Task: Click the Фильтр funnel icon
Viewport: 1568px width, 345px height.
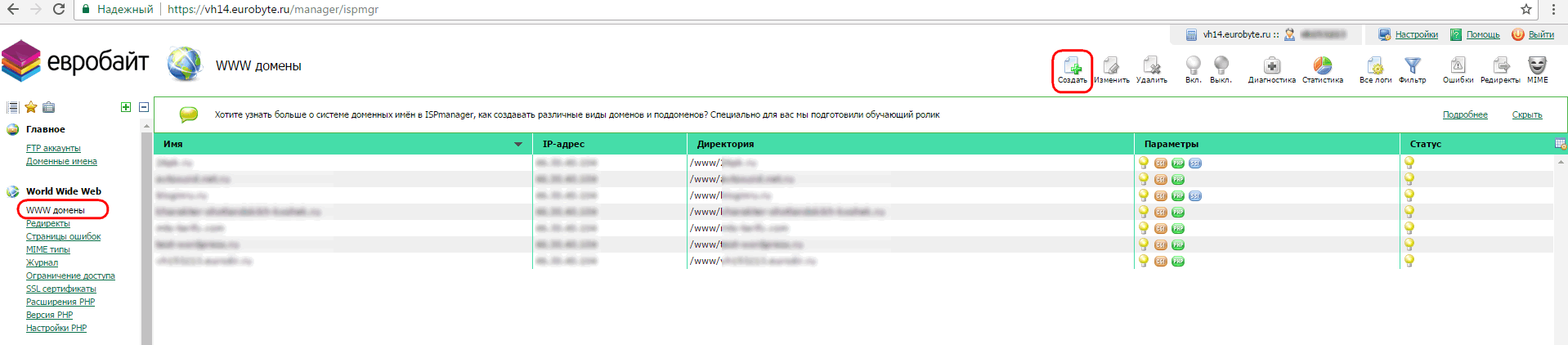Action: [1412, 67]
